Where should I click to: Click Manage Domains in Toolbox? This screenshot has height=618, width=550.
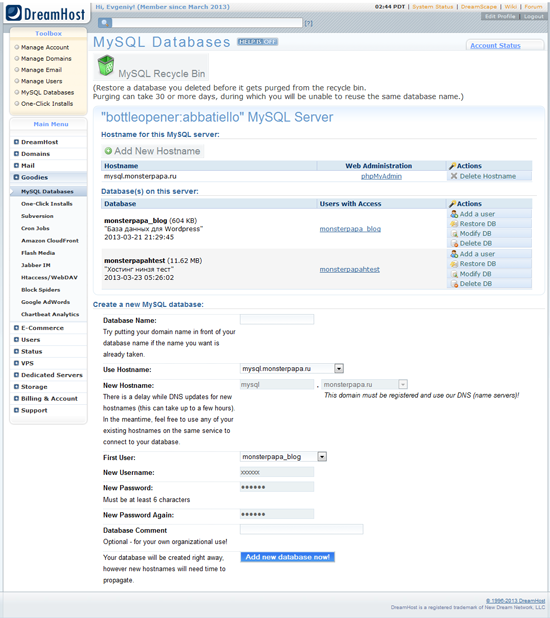pos(46,59)
